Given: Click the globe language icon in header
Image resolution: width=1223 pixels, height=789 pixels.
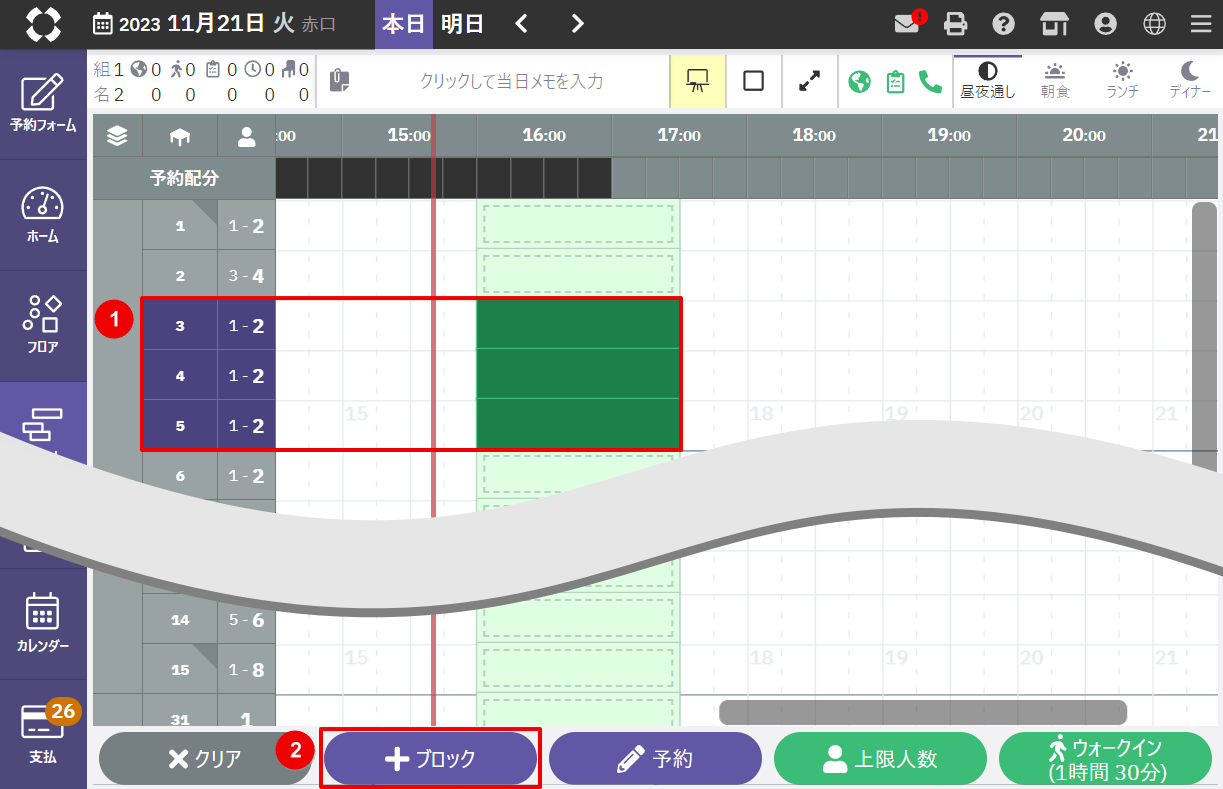Looking at the screenshot, I should click(1154, 24).
